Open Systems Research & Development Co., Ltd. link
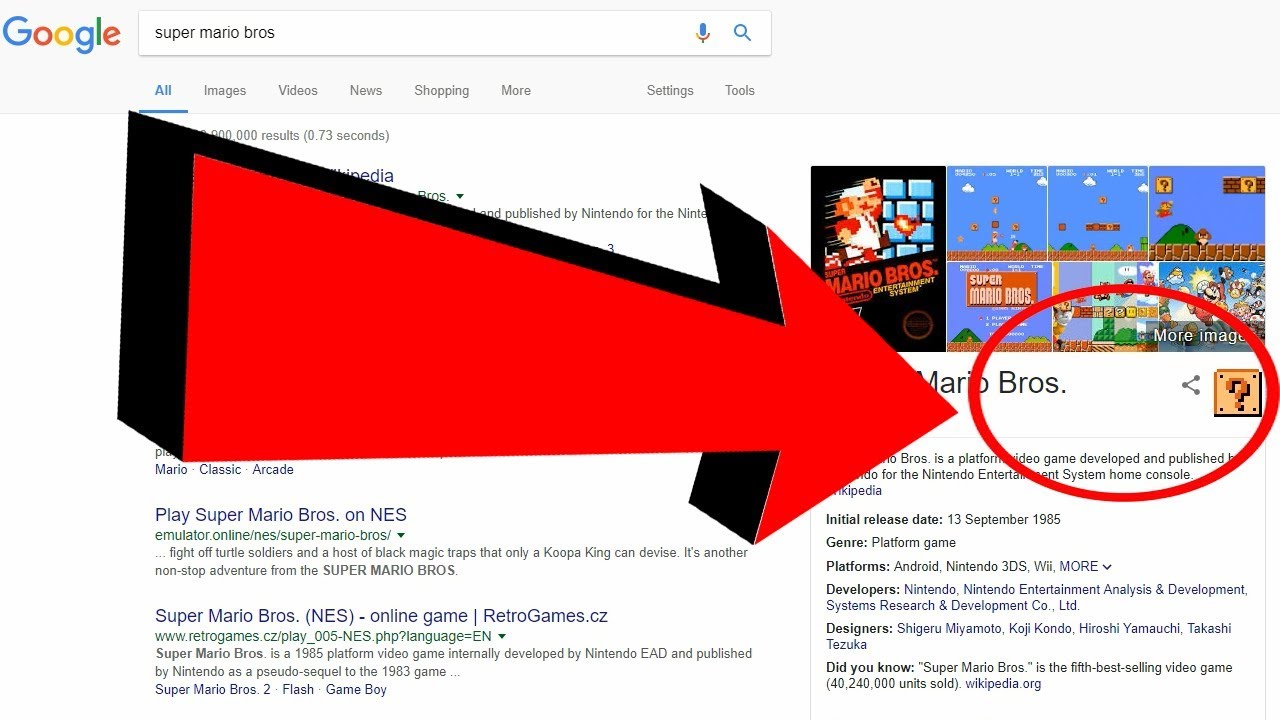 pyautogui.click(x=953, y=605)
